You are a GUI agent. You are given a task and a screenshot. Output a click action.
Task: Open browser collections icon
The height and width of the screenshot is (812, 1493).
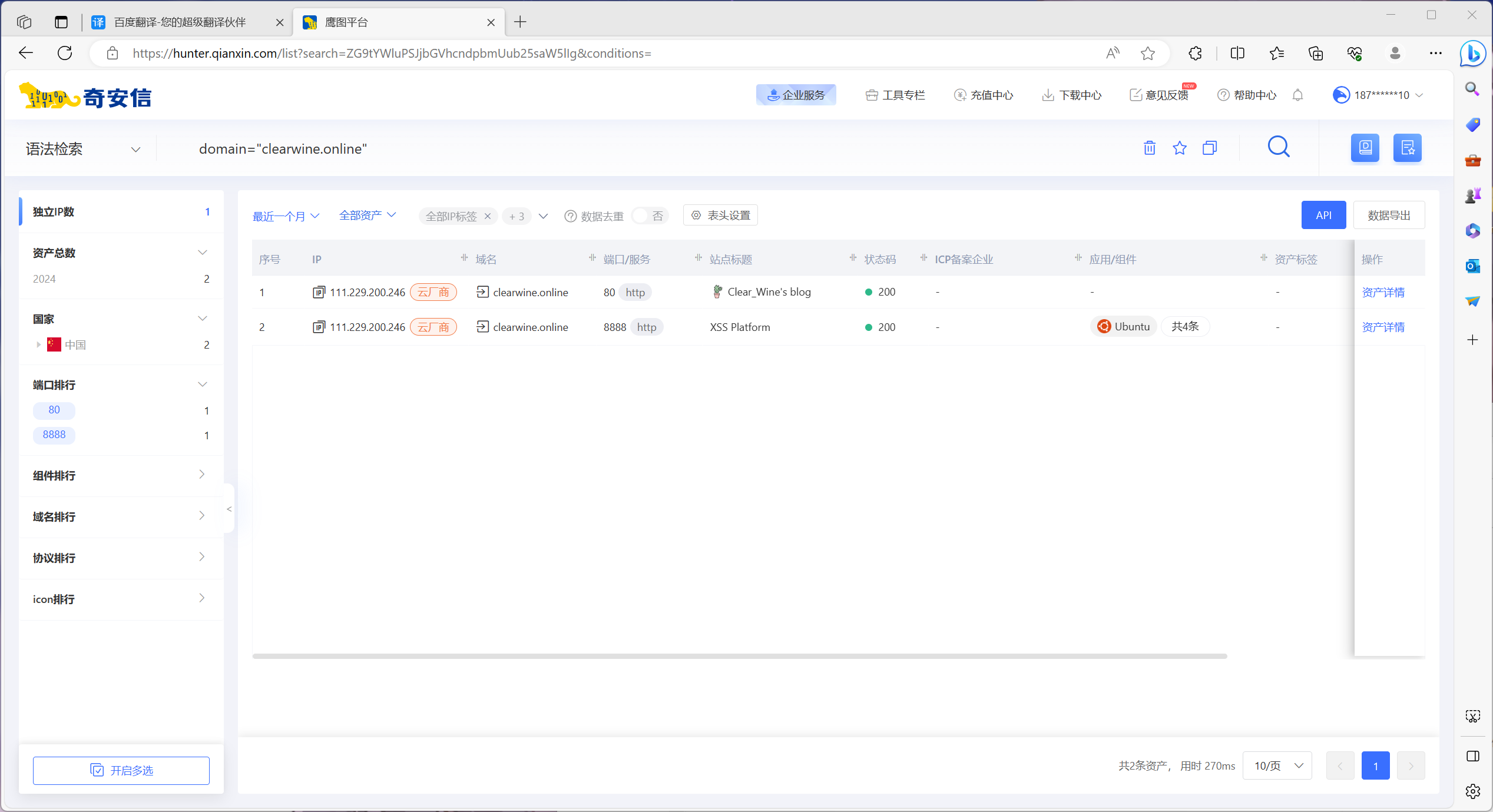coord(1315,53)
